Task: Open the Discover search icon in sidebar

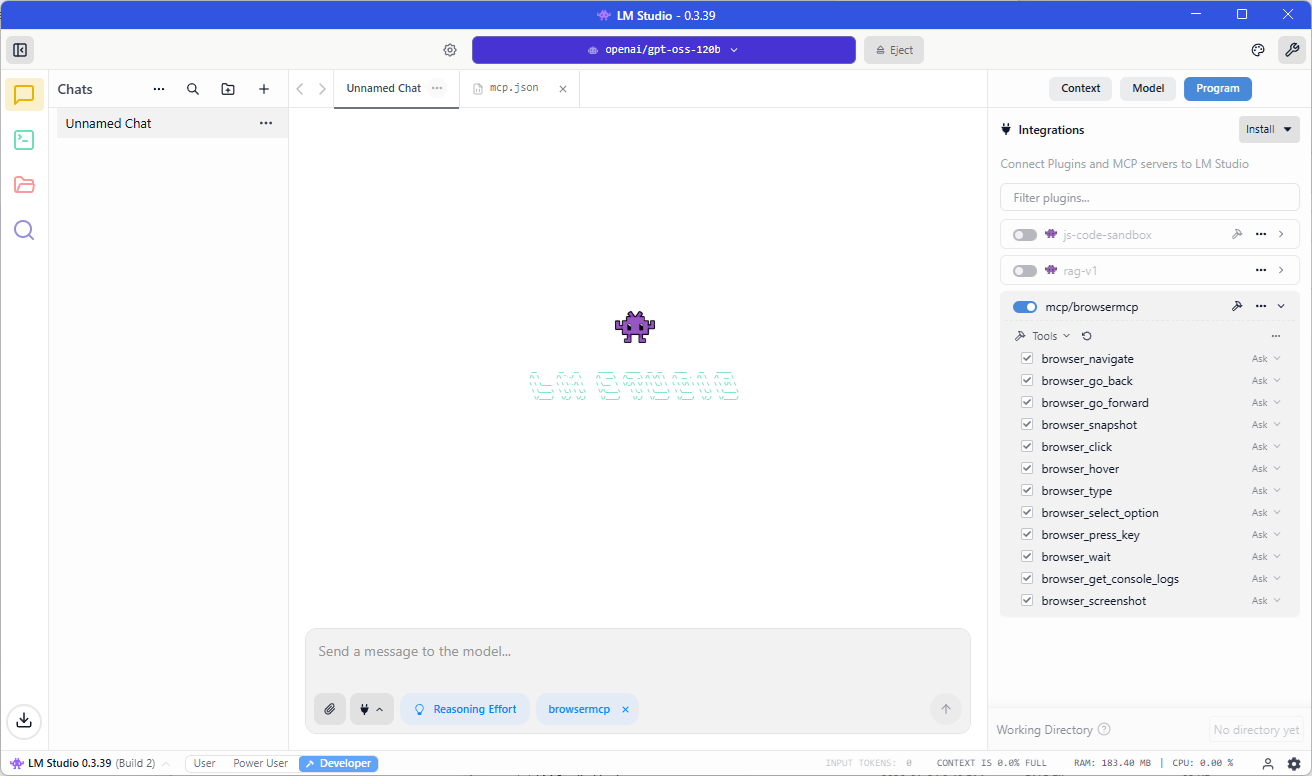Action: click(24, 230)
